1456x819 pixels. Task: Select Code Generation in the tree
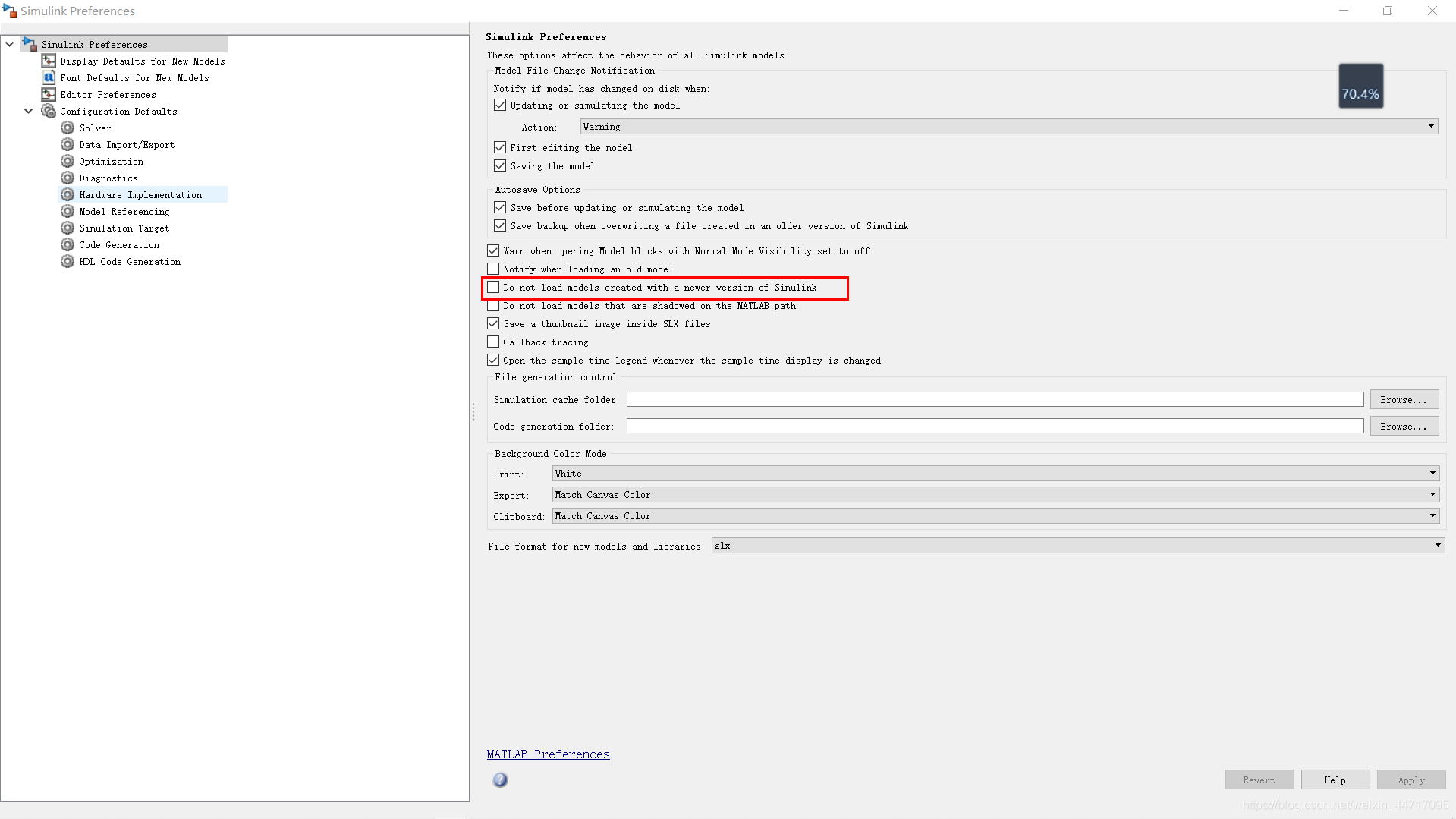(119, 245)
